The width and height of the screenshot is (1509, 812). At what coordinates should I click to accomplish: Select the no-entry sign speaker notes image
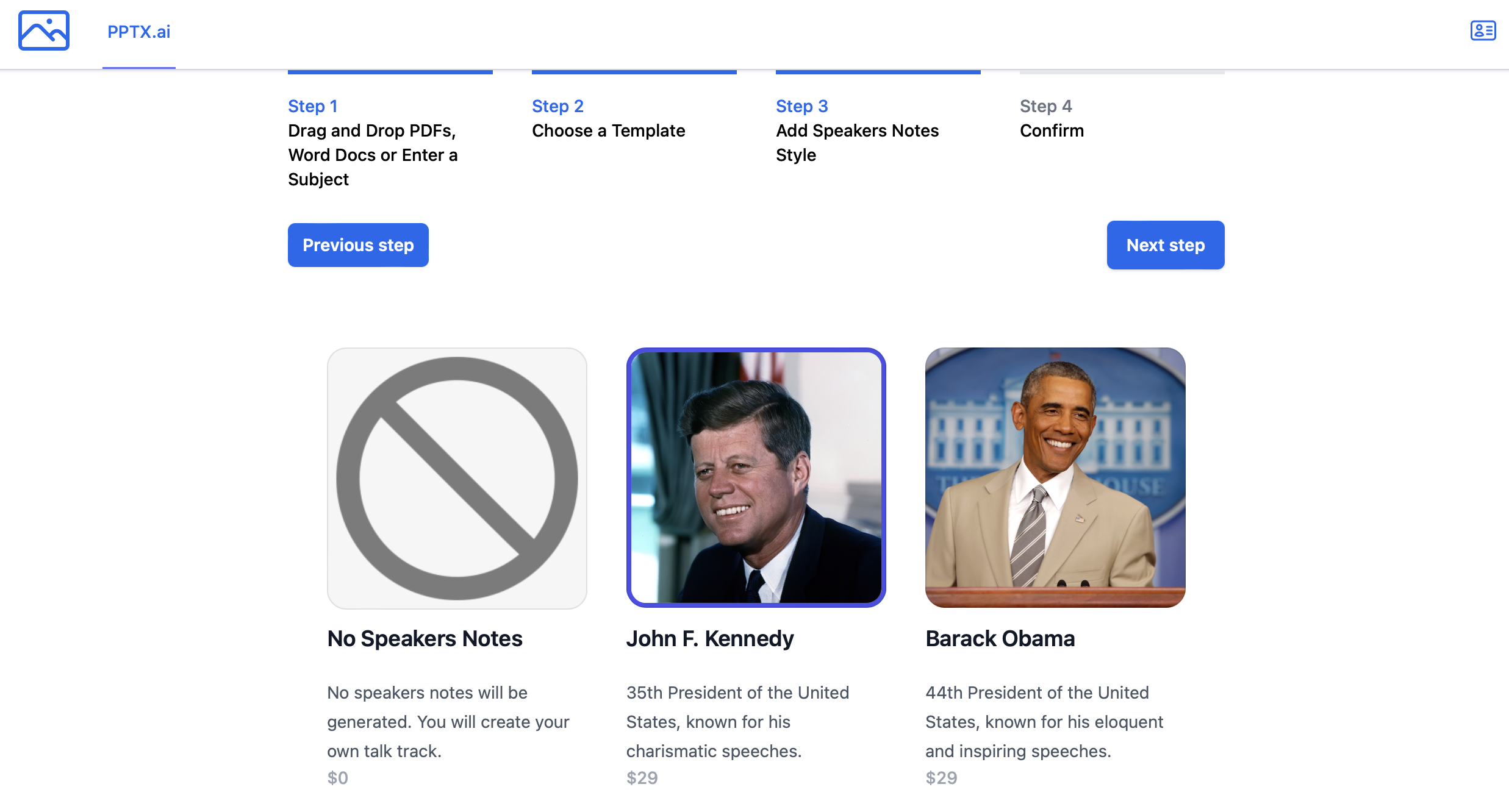coord(457,478)
